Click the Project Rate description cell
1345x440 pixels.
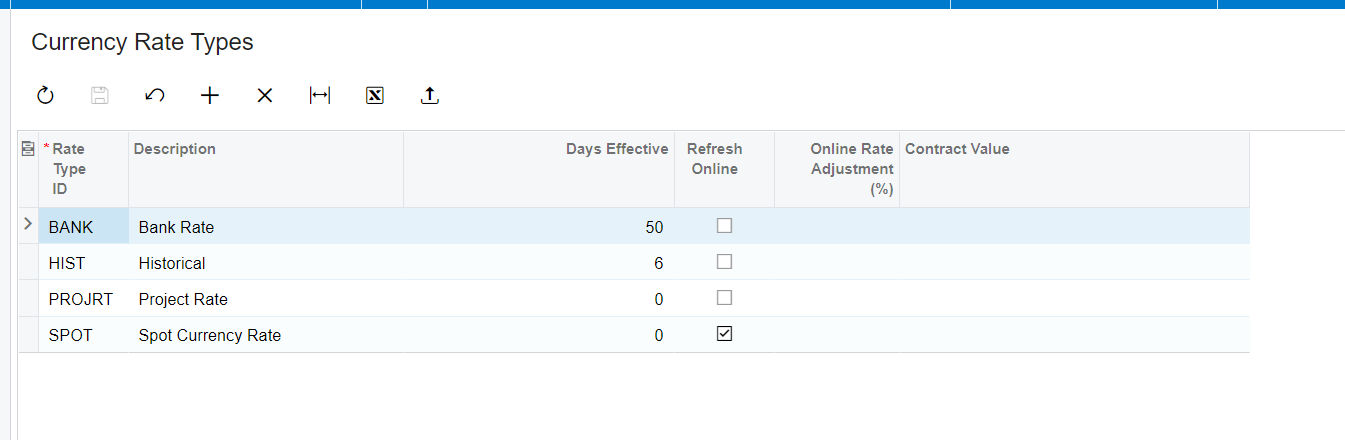[x=266, y=299]
